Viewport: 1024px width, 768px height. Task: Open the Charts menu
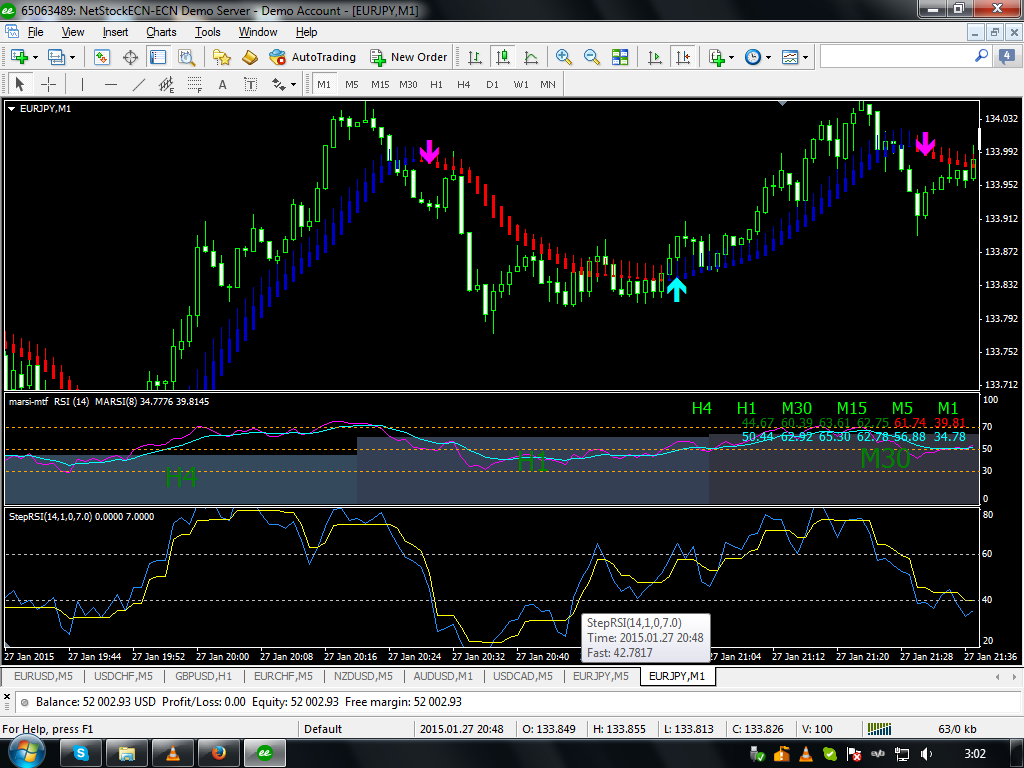(x=161, y=32)
